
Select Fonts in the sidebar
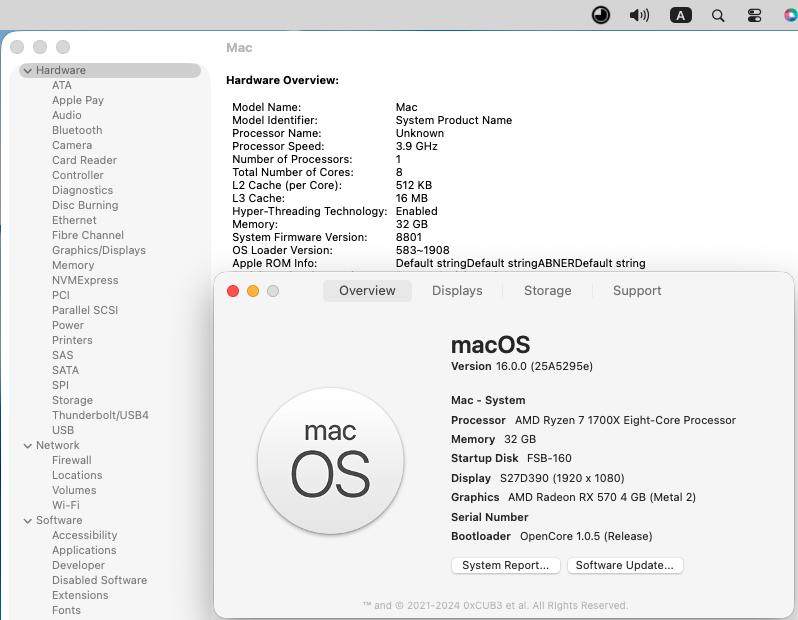[66, 610]
